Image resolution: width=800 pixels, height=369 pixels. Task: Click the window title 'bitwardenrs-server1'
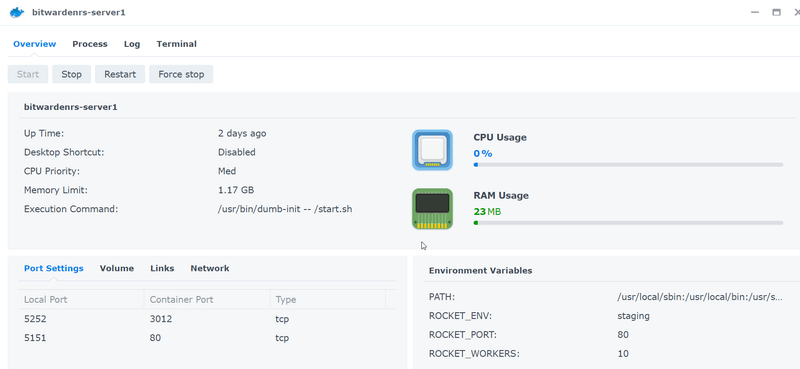tap(79, 12)
